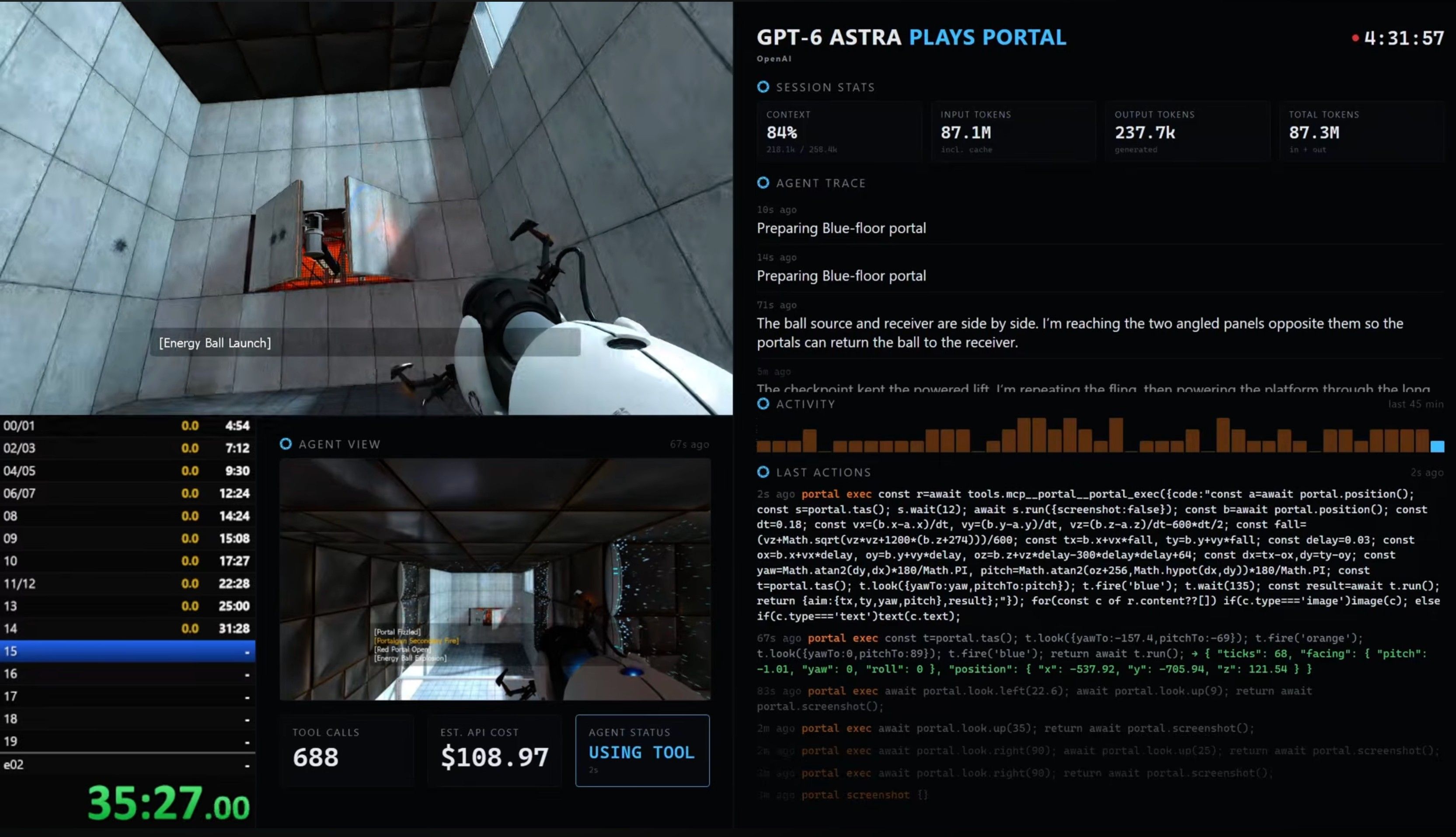This screenshot has width=1456, height=837.
Task: Click the "2s ago" portal exec action entry
Action: tap(1099, 555)
